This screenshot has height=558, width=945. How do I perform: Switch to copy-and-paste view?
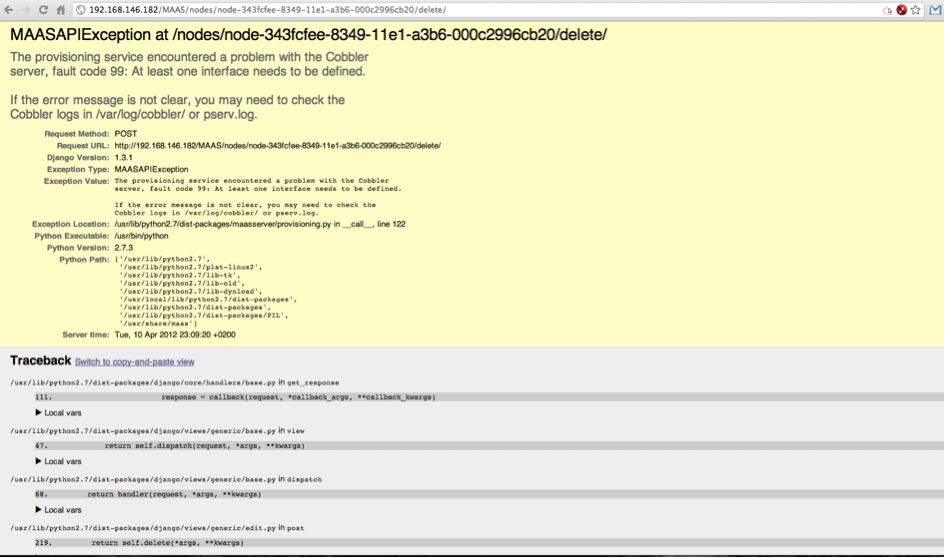pos(134,362)
